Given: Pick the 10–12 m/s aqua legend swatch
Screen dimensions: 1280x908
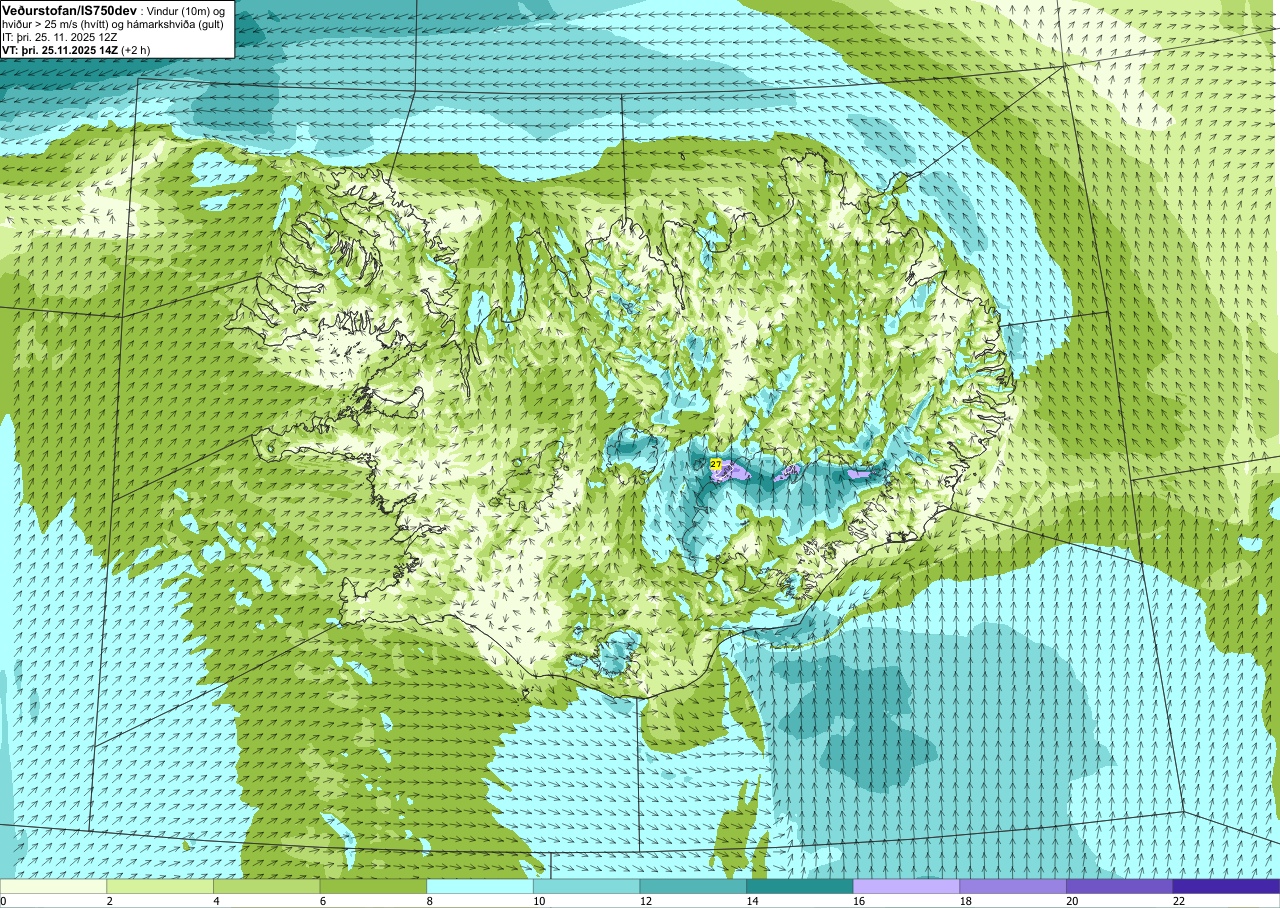Looking at the screenshot, I should (x=586, y=886).
